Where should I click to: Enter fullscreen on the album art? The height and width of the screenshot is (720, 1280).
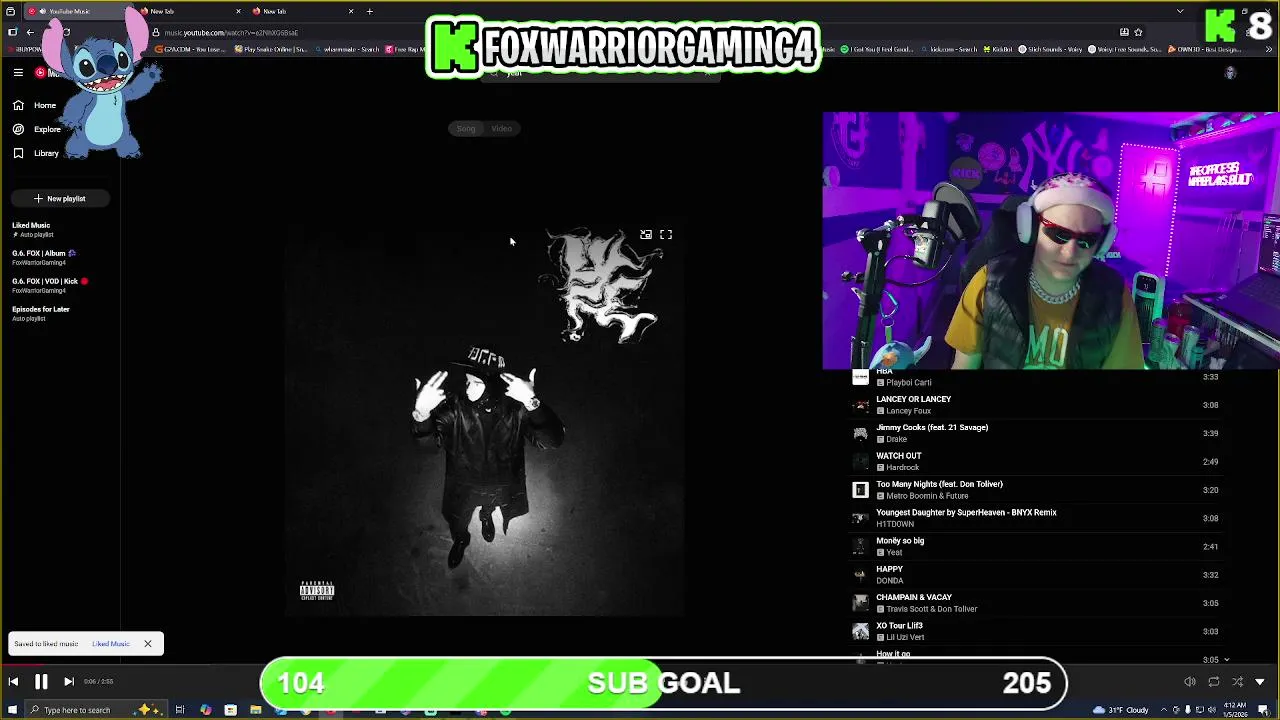click(x=666, y=235)
